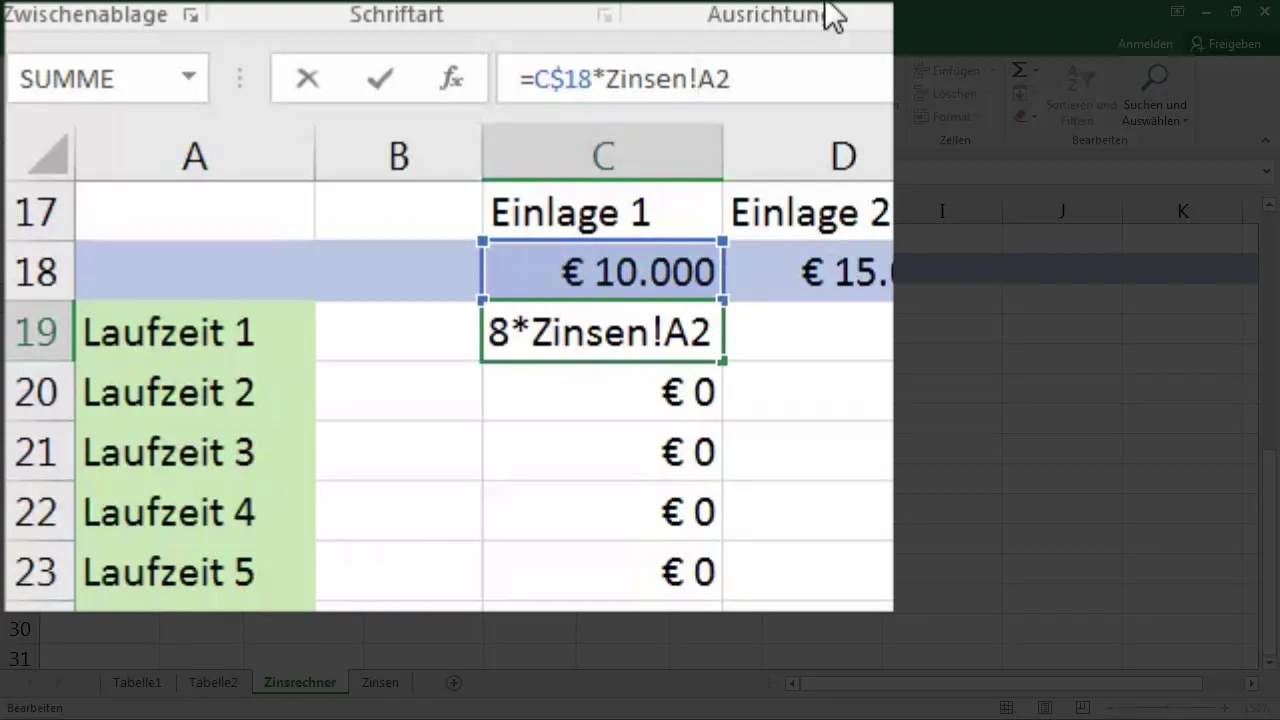Click the Ausrichtung group label
Screen dimensions: 1280x720
pos(768,15)
